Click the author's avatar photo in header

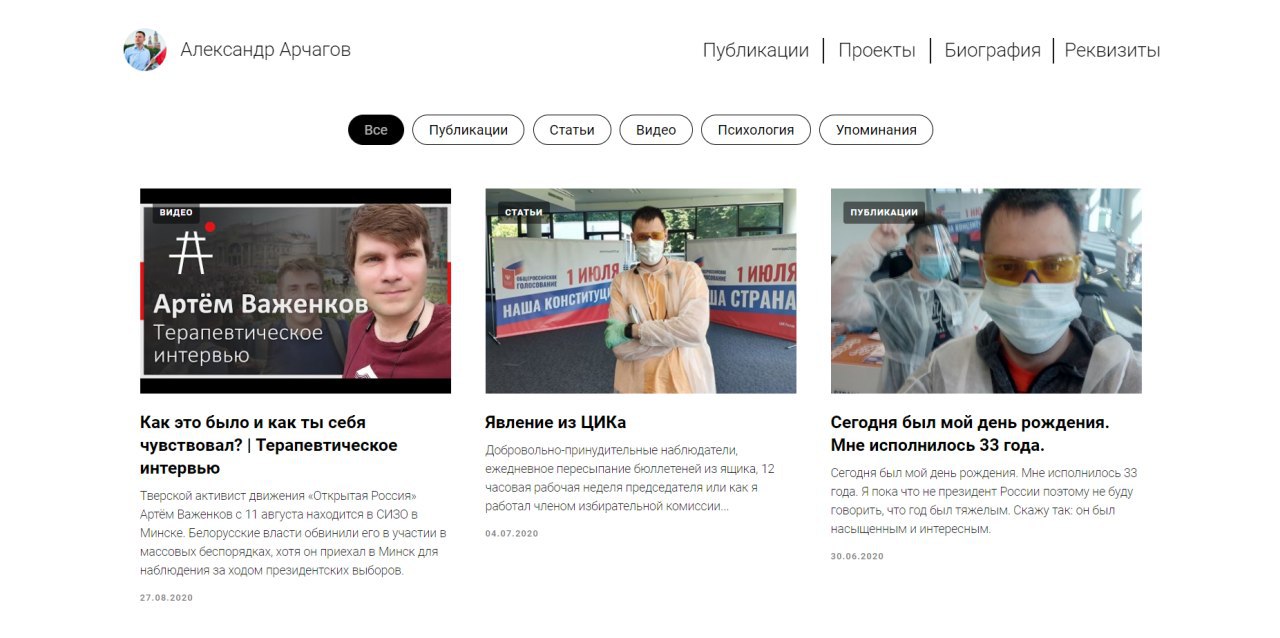(x=145, y=50)
